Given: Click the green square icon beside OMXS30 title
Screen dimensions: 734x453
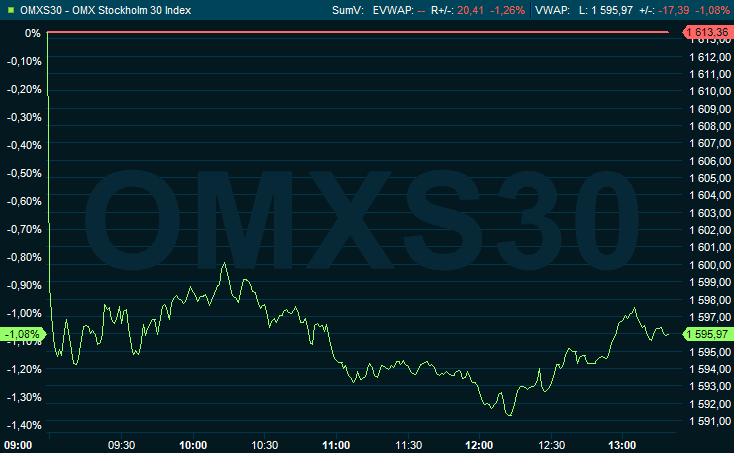Looking at the screenshot, I should click(11, 10).
